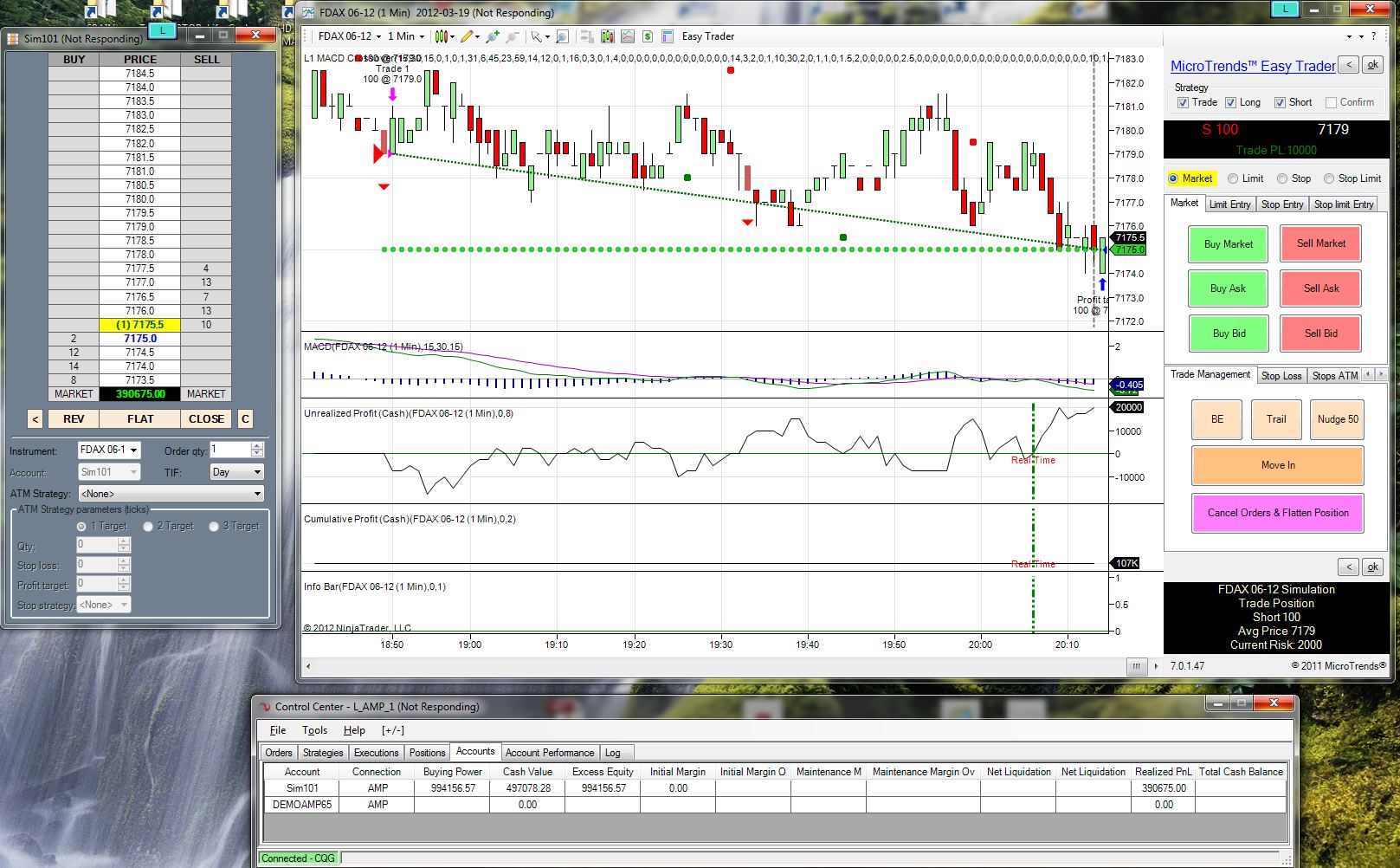Image resolution: width=1400 pixels, height=868 pixels.
Task: Click the left arrow button beside REV
Action: (35, 418)
